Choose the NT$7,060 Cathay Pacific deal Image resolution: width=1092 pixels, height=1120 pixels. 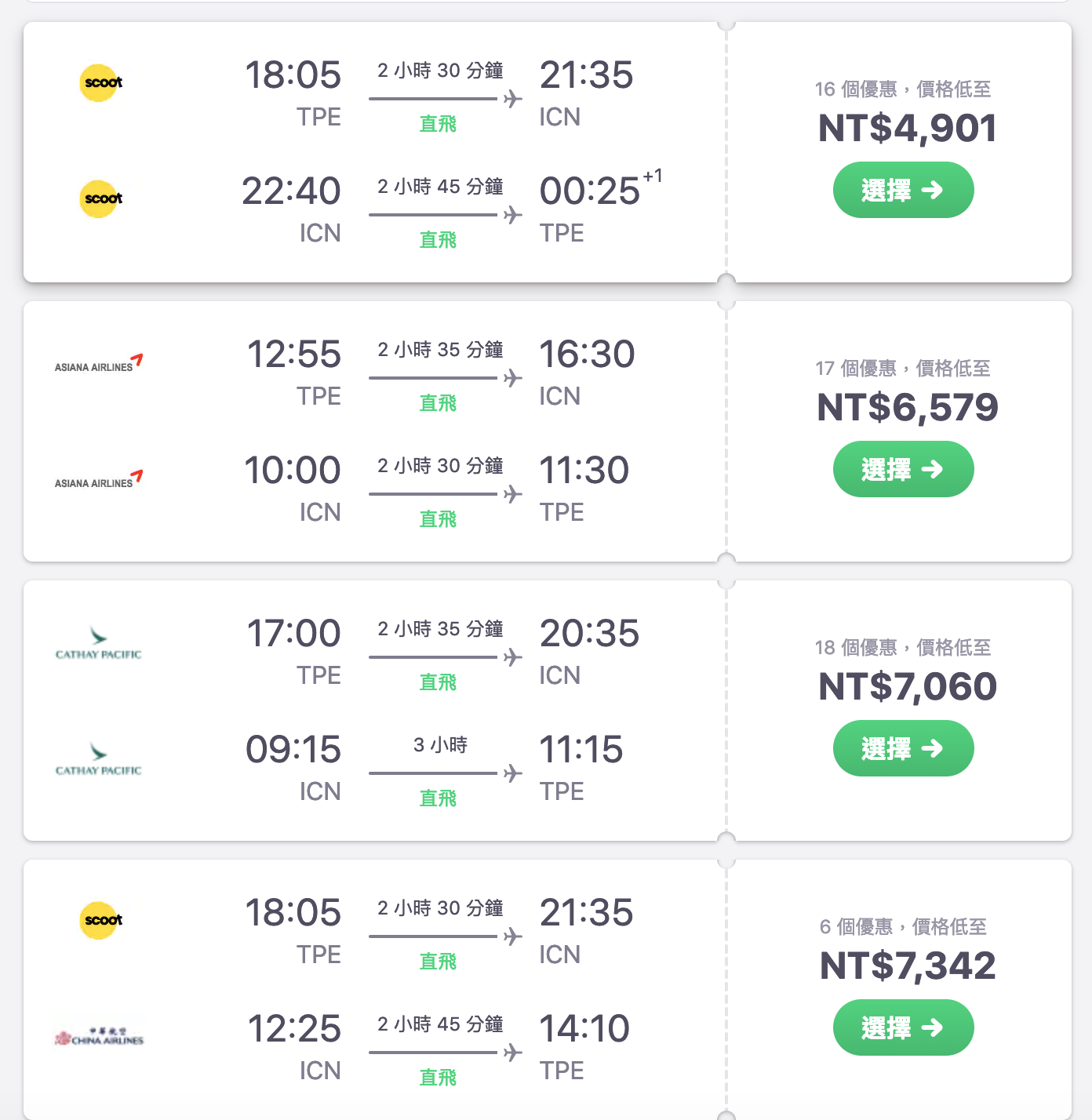[x=904, y=748]
